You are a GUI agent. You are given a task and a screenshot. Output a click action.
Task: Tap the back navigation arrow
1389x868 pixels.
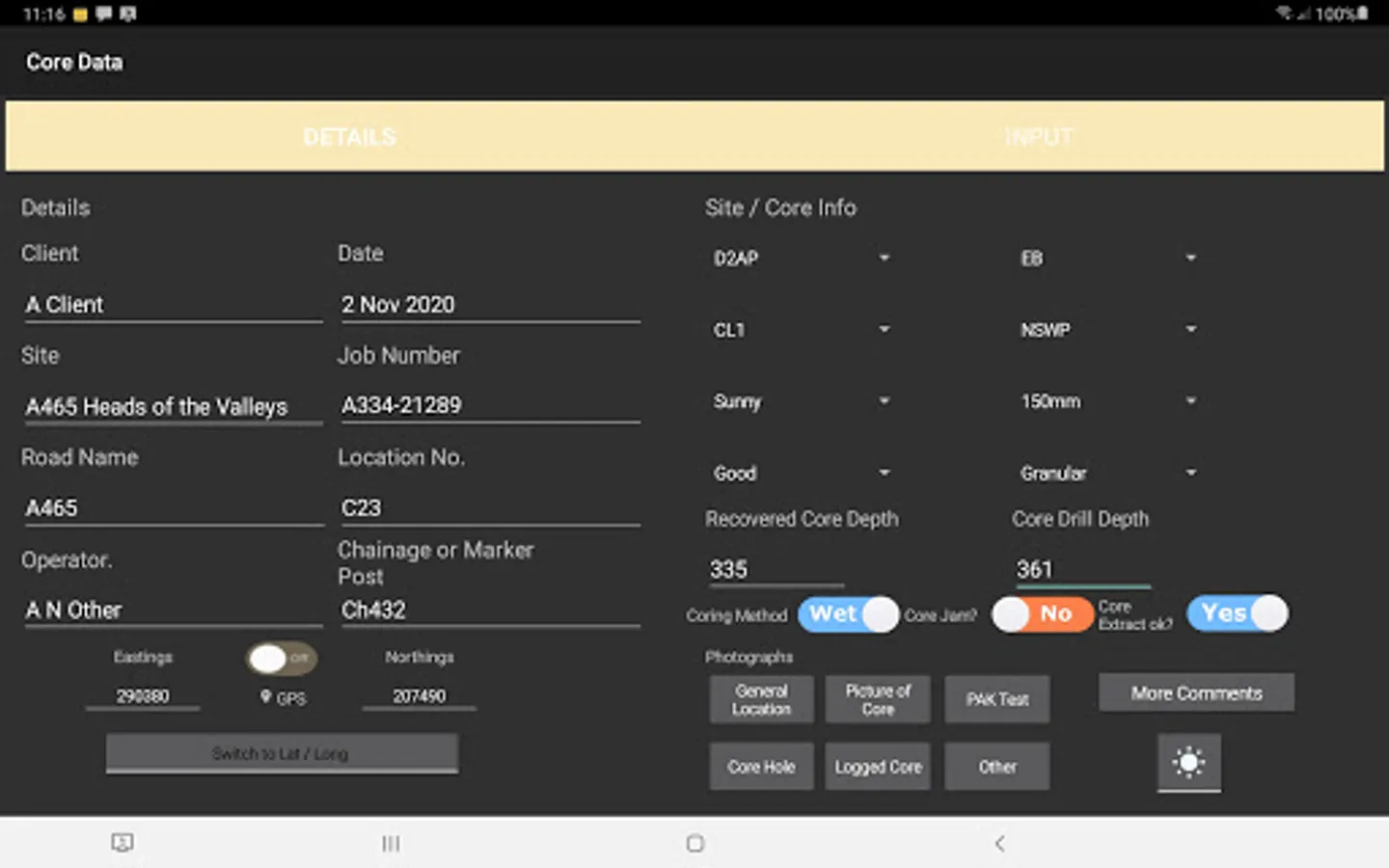[x=1000, y=844]
